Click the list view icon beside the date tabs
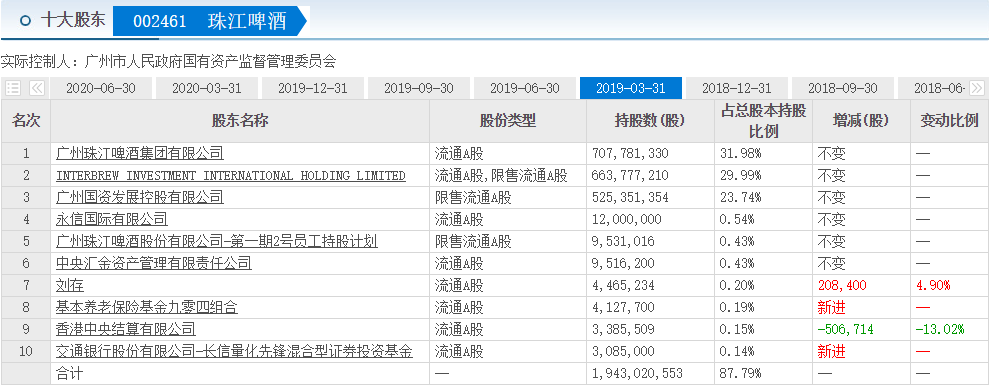 (x=13, y=88)
